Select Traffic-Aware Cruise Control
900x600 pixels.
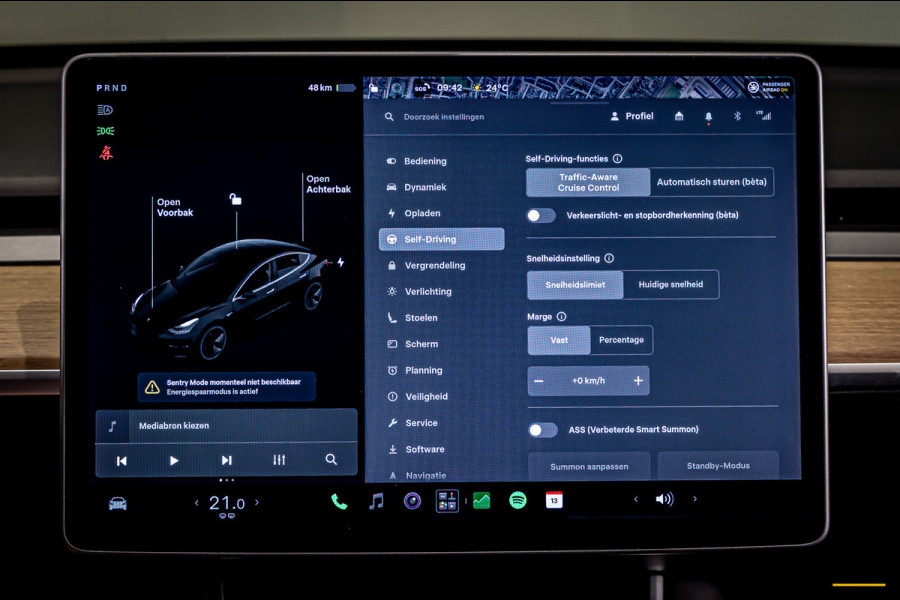(x=588, y=182)
